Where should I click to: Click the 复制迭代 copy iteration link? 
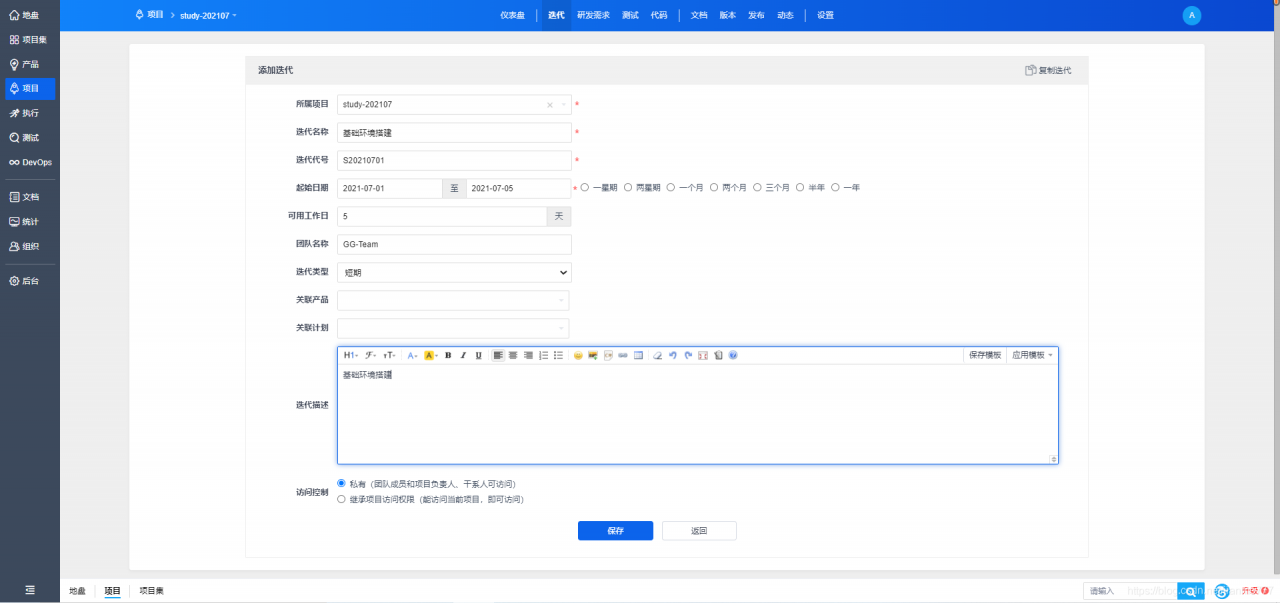[1048, 70]
